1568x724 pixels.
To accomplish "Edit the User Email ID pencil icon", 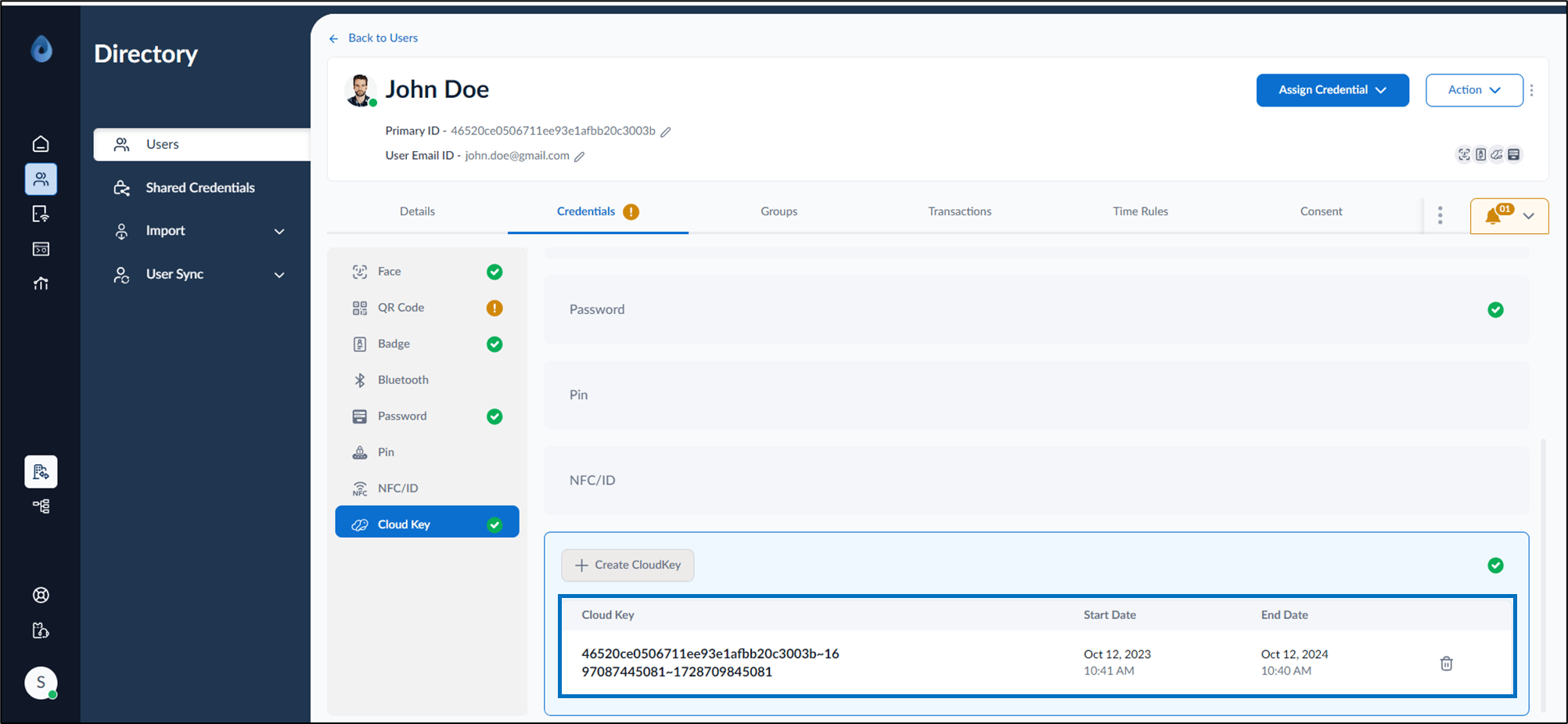I will click(580, 157).
